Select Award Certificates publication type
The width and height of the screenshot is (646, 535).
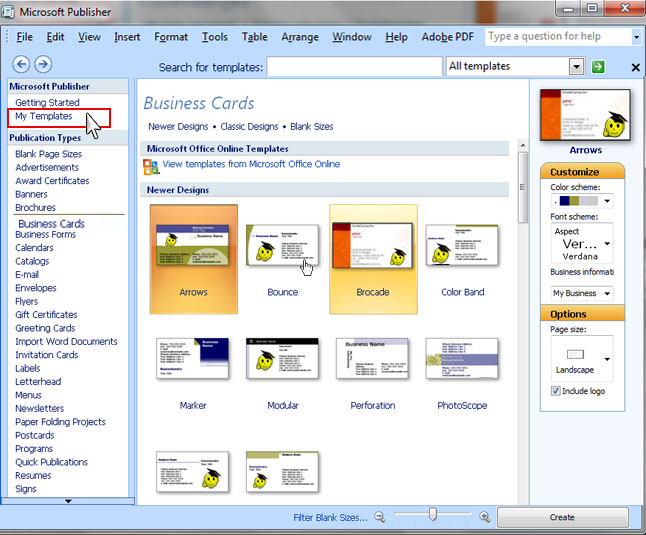click(x=52, y=181)
